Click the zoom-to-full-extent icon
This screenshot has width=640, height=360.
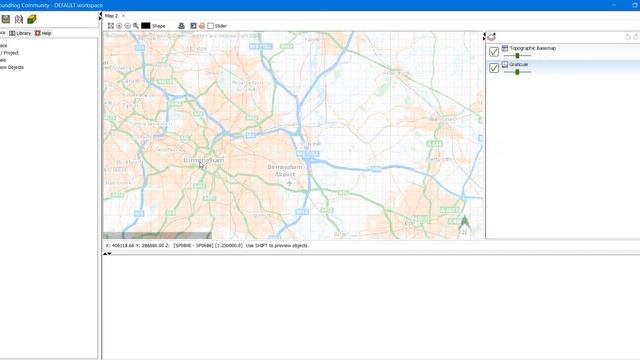(111, 26)
